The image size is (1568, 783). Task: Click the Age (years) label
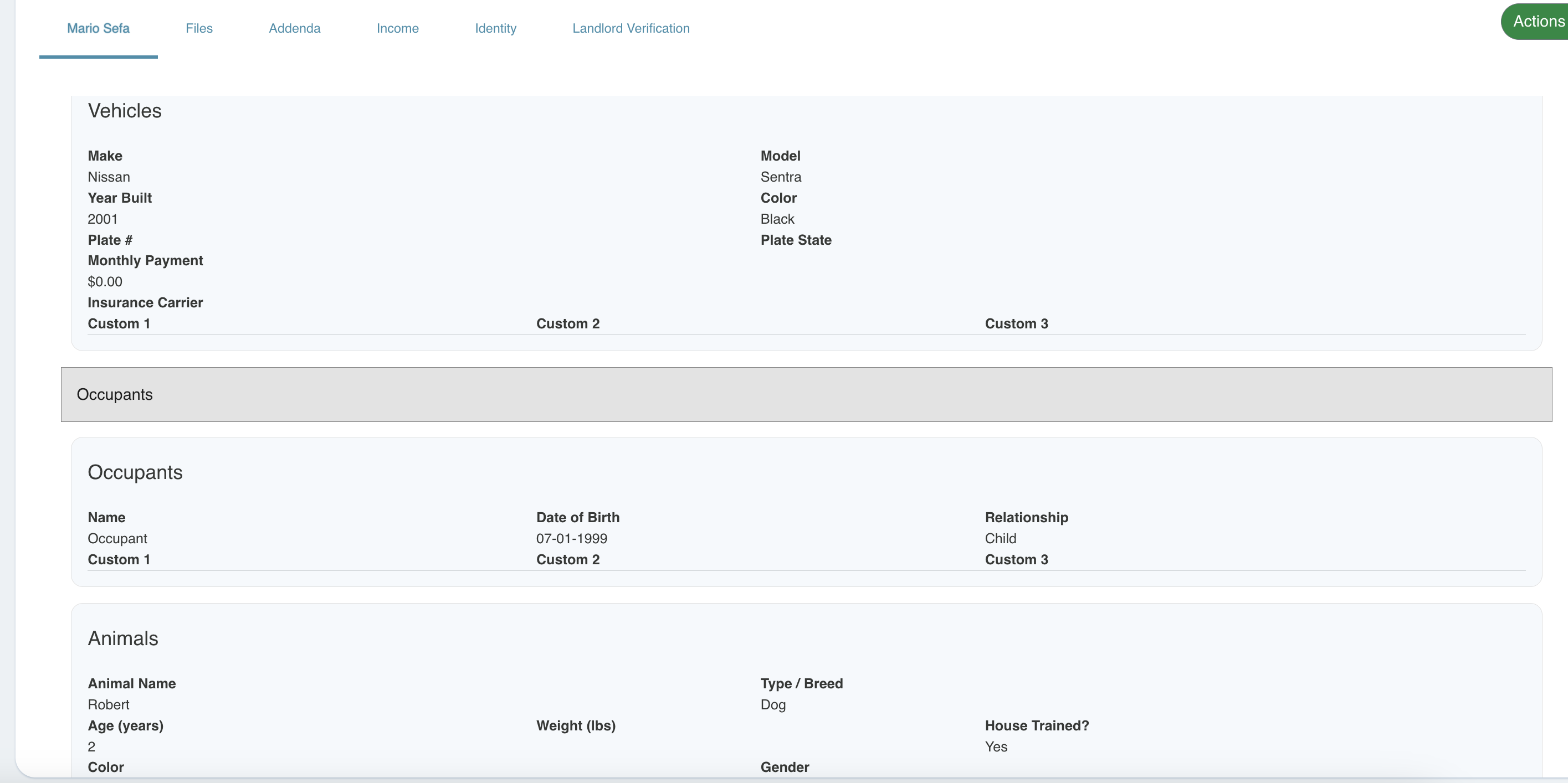125,726
